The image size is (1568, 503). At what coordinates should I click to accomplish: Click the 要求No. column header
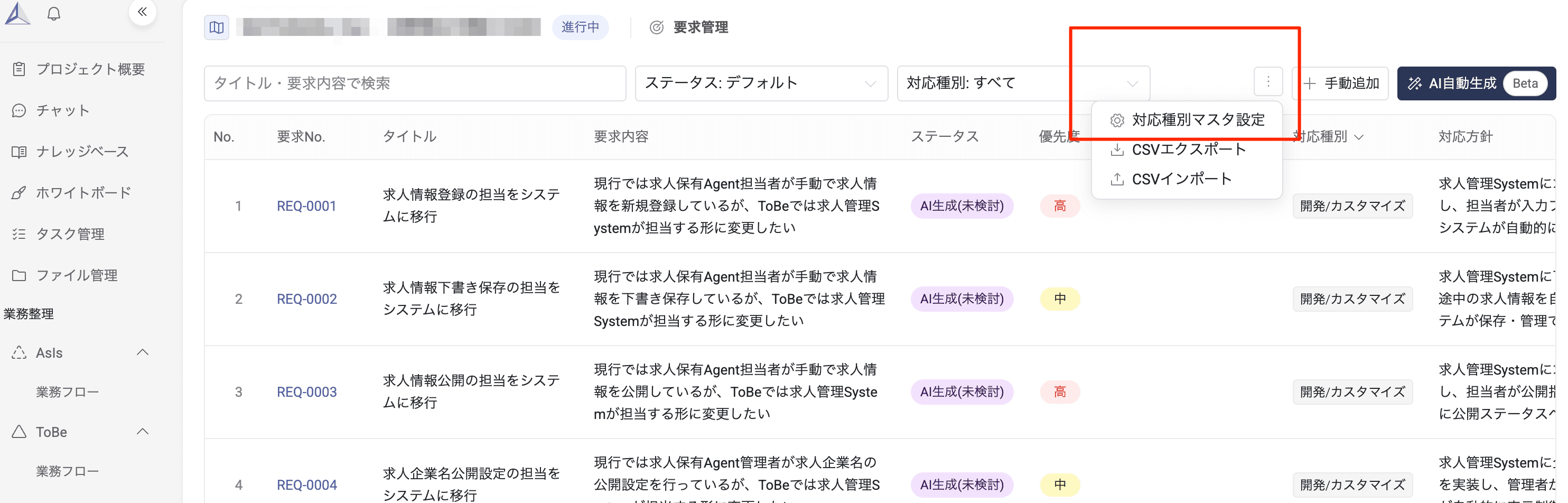pos(301,137)
